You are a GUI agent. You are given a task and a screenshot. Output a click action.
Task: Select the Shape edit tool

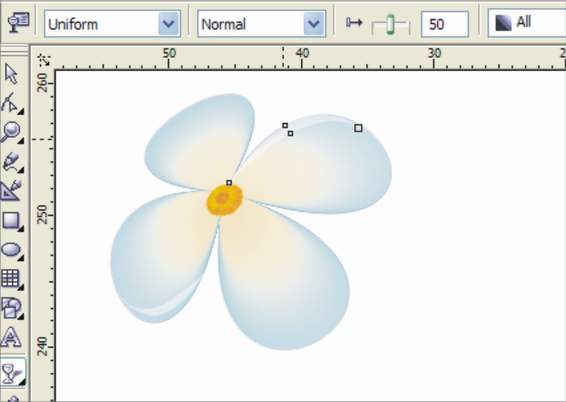pyautogui.click(x=11, y=103)
